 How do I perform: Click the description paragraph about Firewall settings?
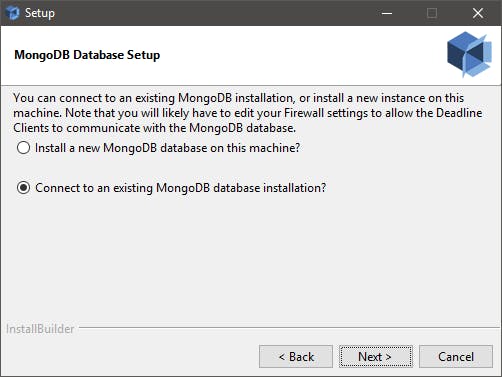(248, 113)
